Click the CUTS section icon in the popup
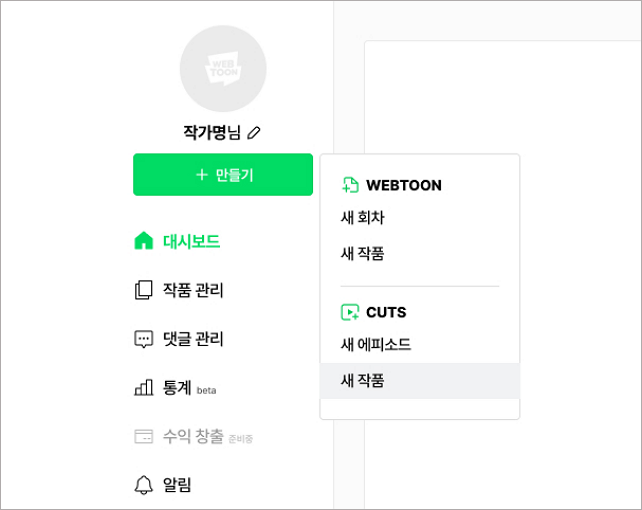This screenshot has height=510, width=642. click(x=350, y=312)
